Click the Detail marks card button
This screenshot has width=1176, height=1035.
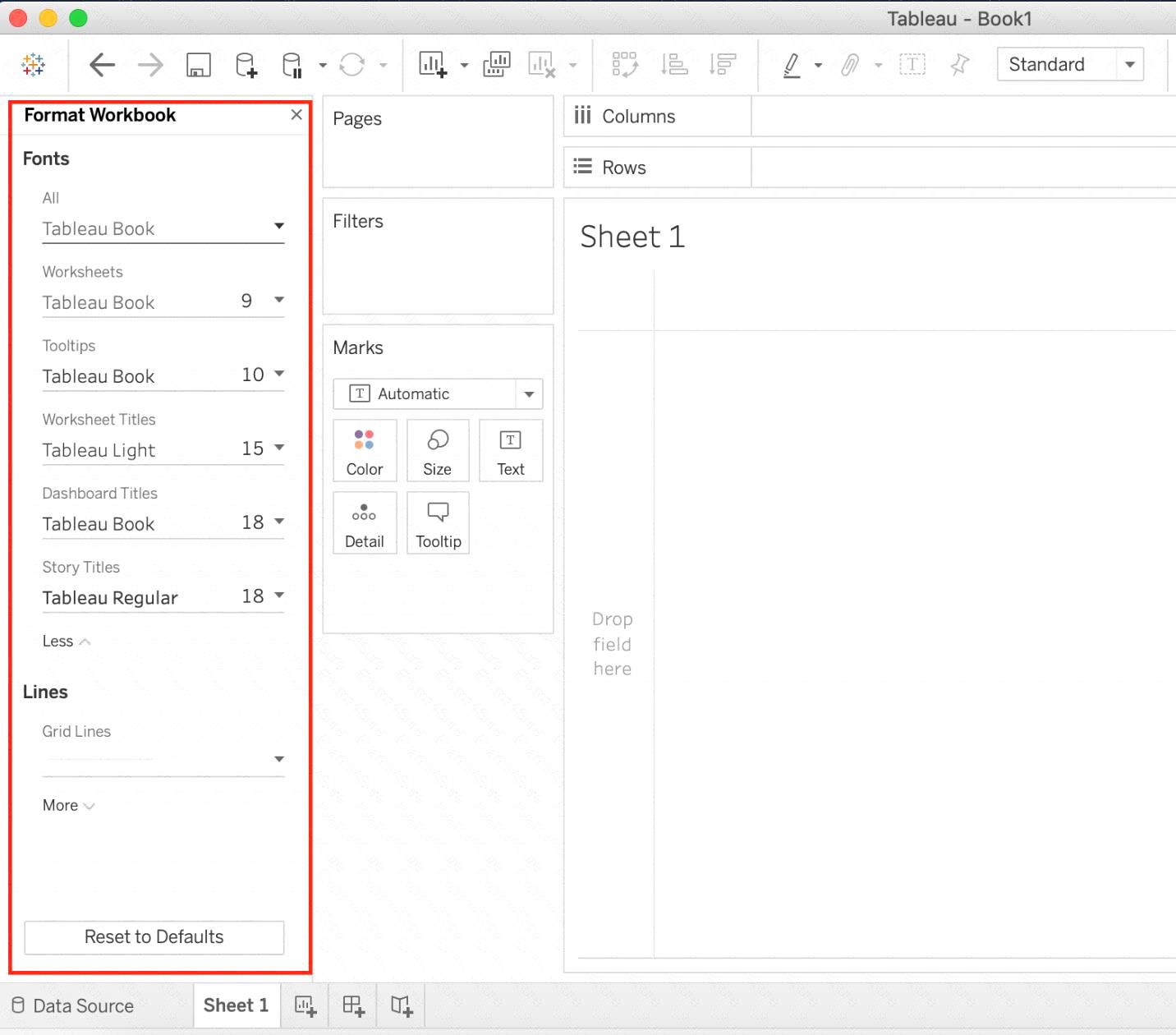(365, 522)
